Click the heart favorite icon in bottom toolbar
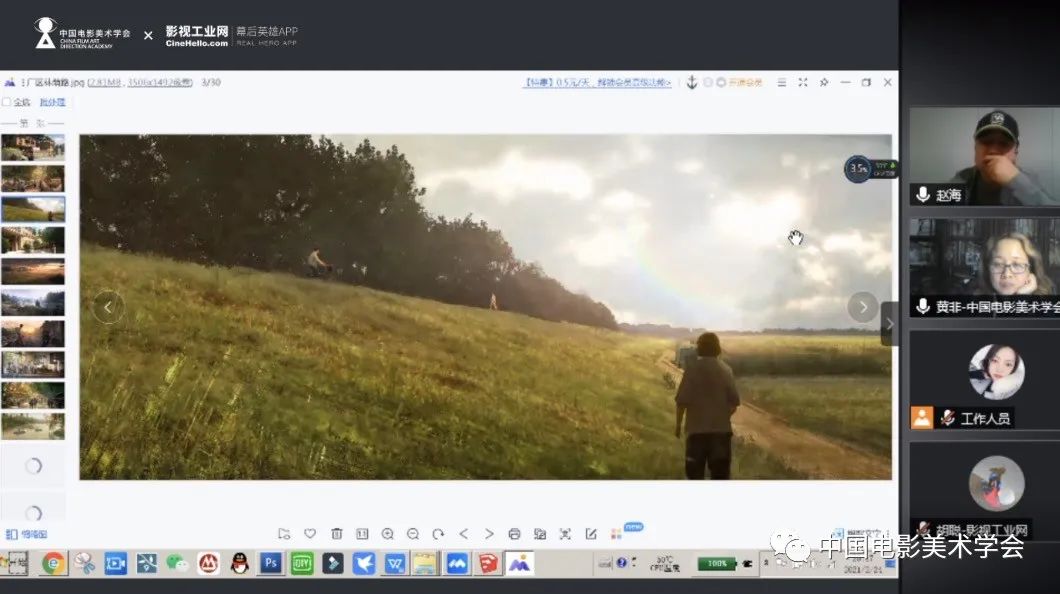1060x594 pixels. click(310, 534)
